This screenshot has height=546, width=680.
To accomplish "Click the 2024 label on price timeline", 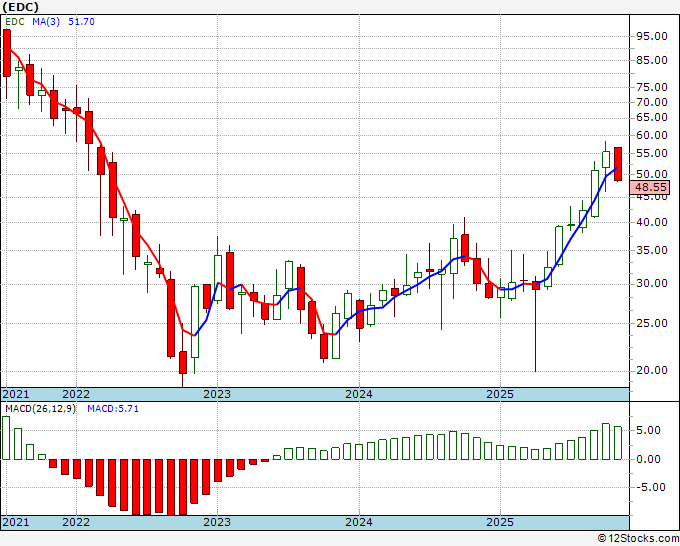I will click(359, 394).
